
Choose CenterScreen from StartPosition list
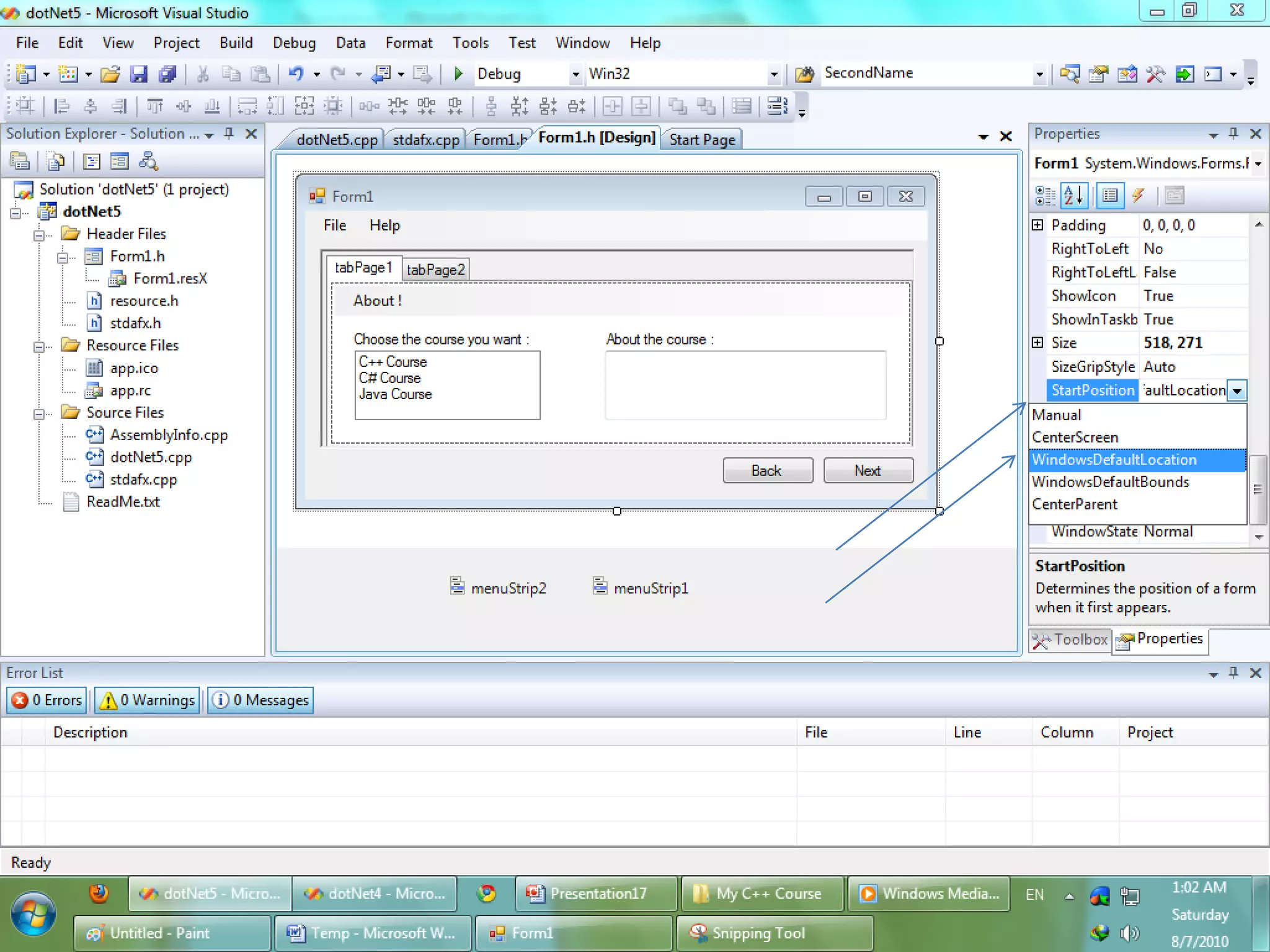tap(1075, 437)
